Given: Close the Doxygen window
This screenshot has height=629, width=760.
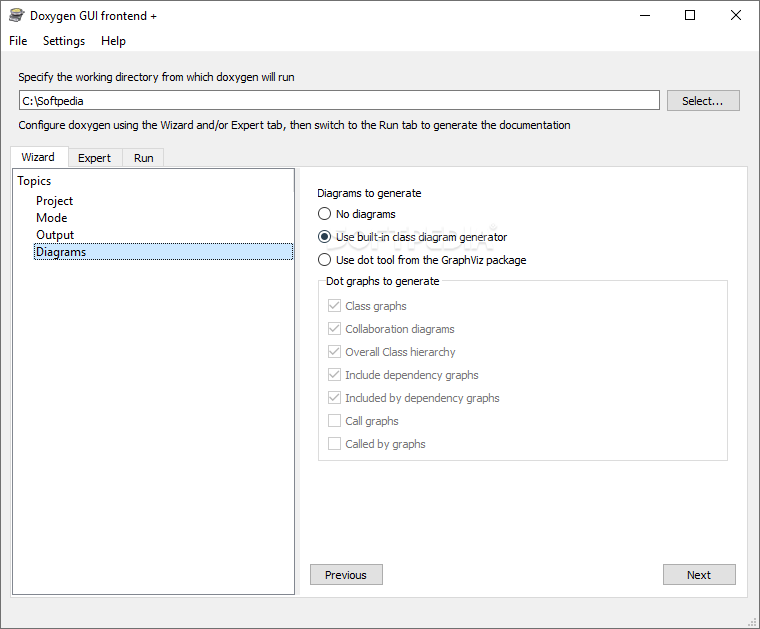Looking at the screenshot, I should click(736, 16).
